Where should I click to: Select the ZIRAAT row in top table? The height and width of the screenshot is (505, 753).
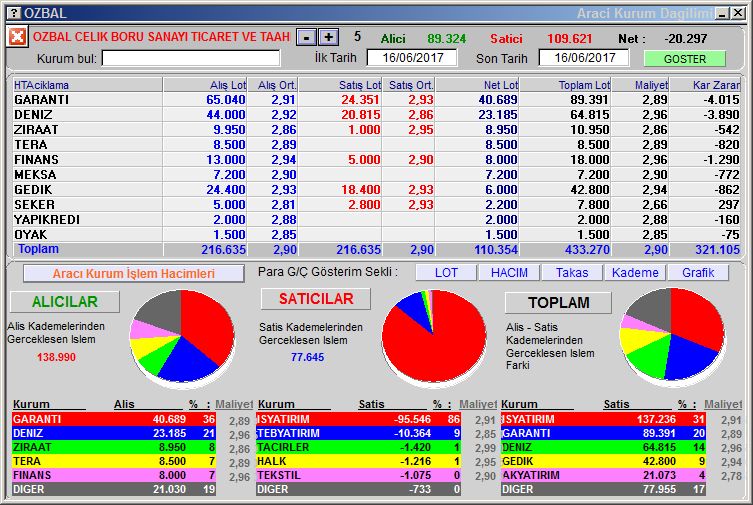tap(376, 130)
